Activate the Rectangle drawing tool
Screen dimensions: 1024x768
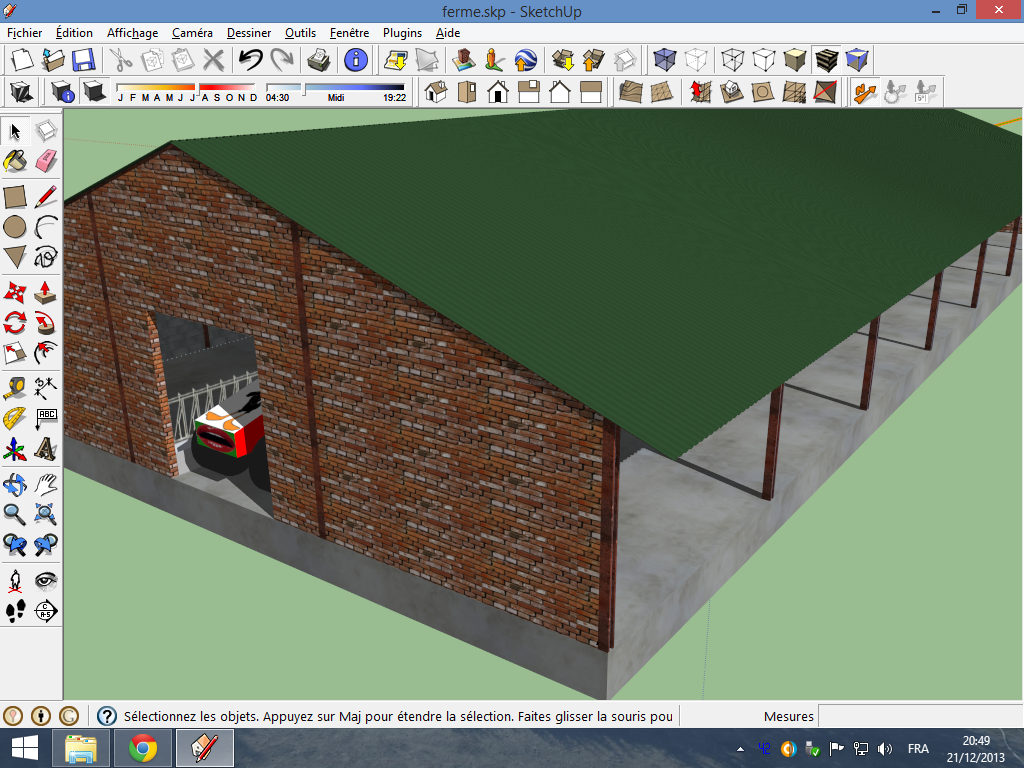tap(15, 197)
